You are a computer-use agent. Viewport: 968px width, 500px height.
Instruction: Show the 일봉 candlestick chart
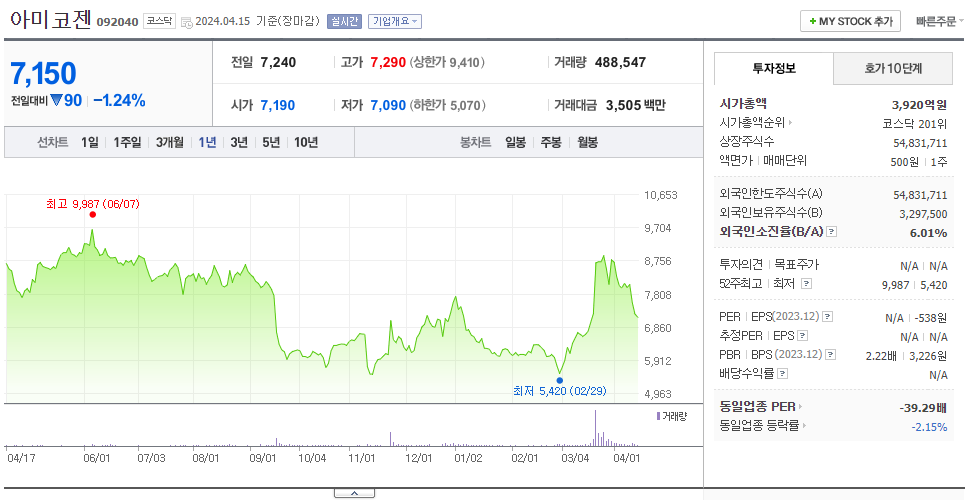[x=515, y=143]
